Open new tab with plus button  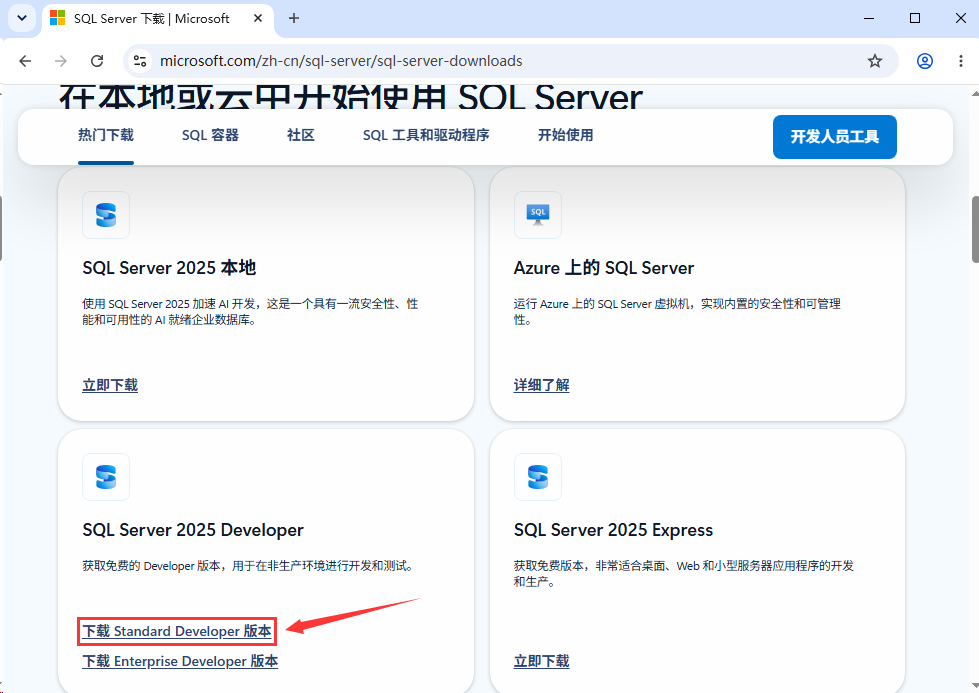(x=293, y=19)
